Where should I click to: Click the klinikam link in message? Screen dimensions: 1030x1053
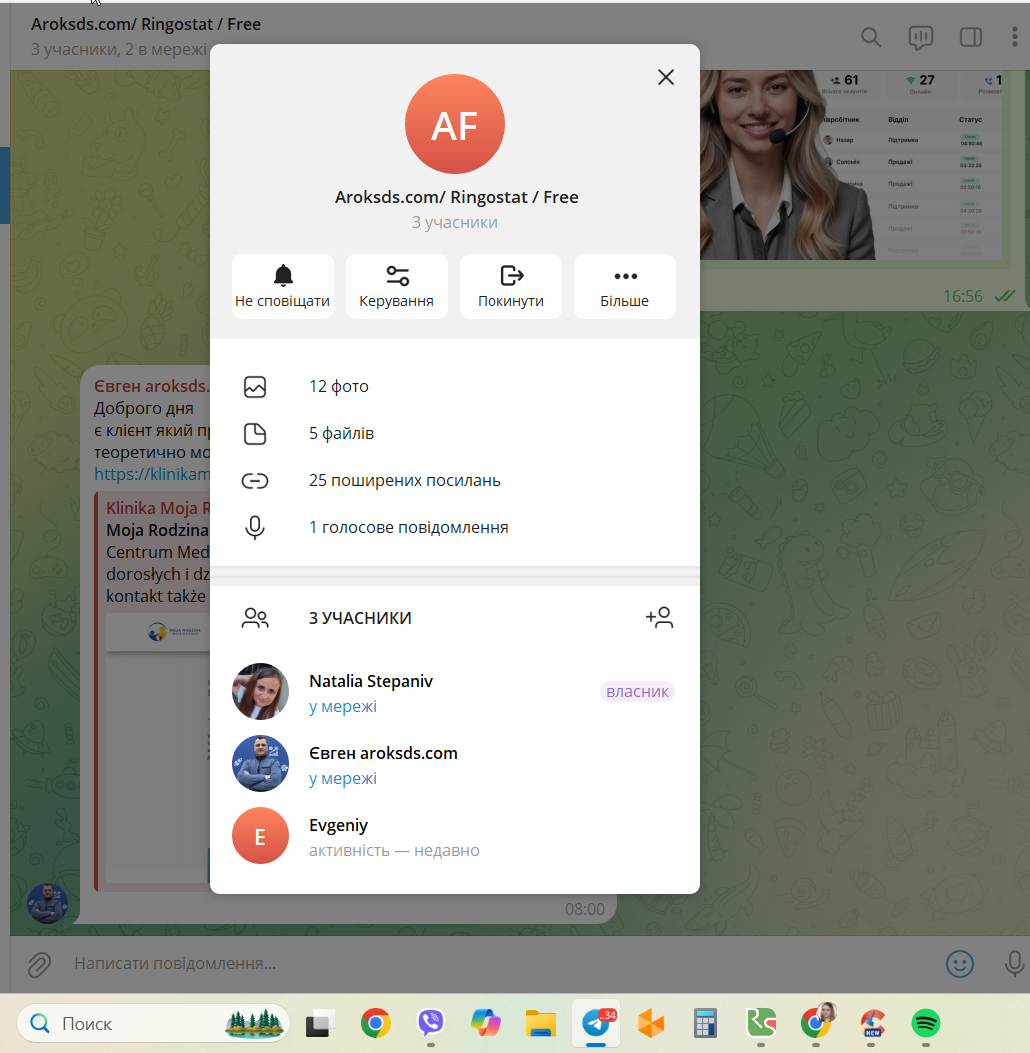click(152, 474)
